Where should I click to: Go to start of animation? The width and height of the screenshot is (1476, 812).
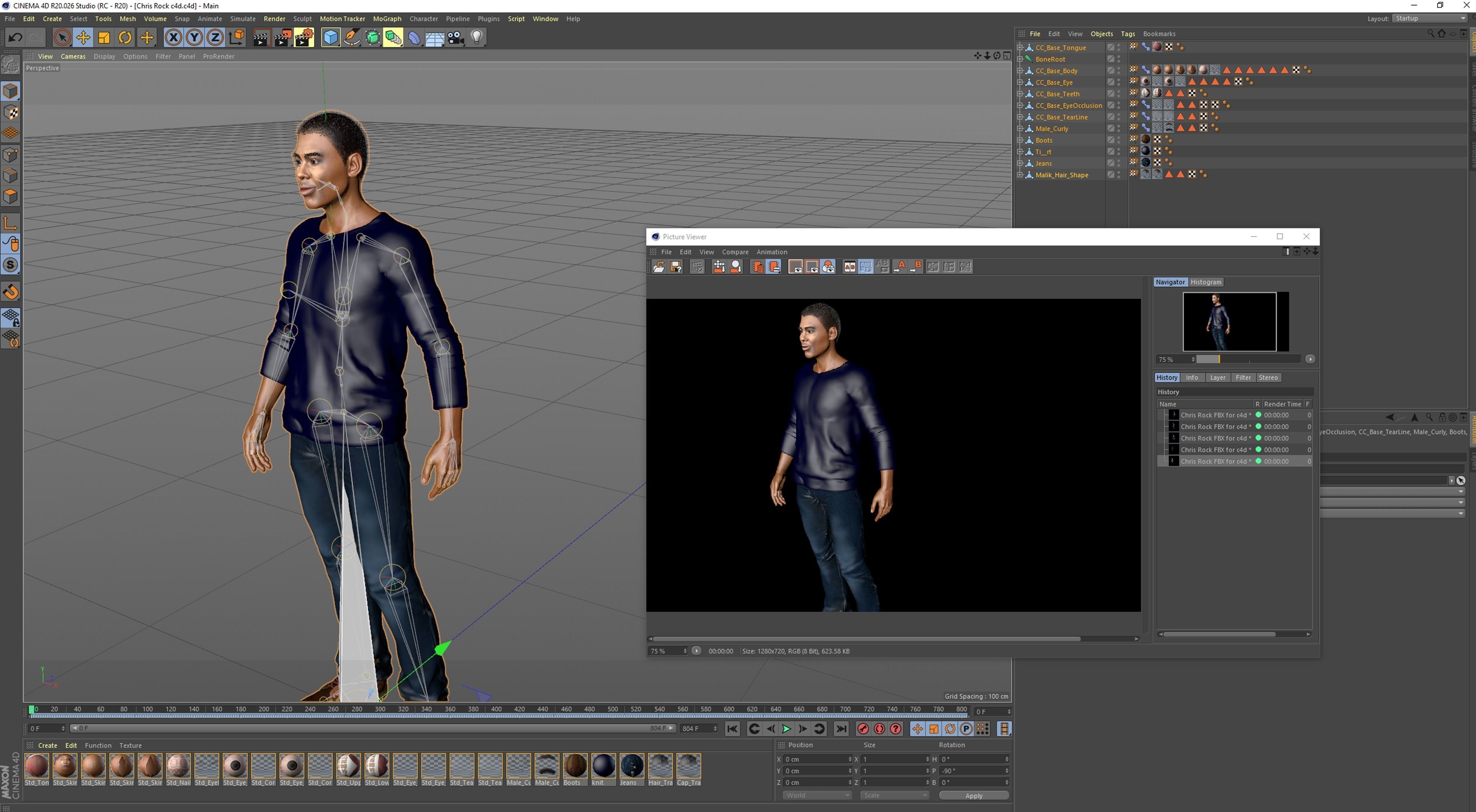point(732,729)
